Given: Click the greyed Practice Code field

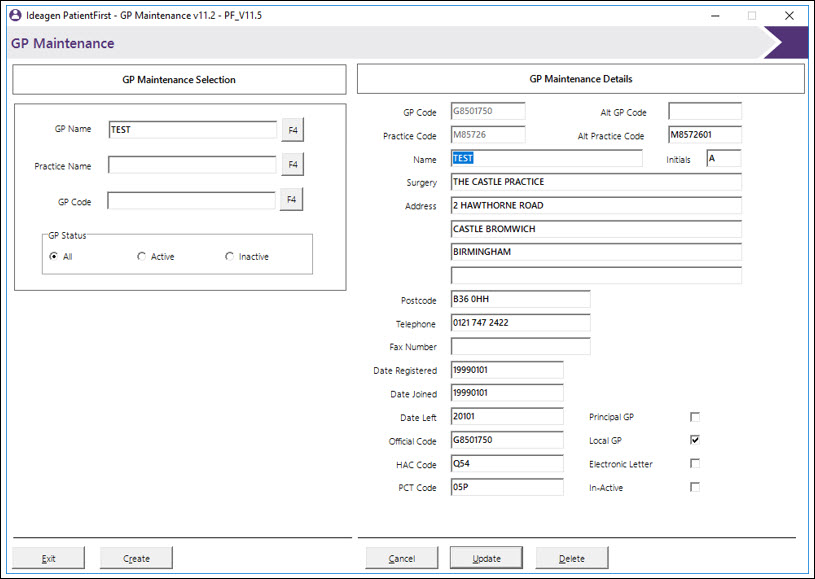Looking at the screenshot, I should tap(488, 135).
